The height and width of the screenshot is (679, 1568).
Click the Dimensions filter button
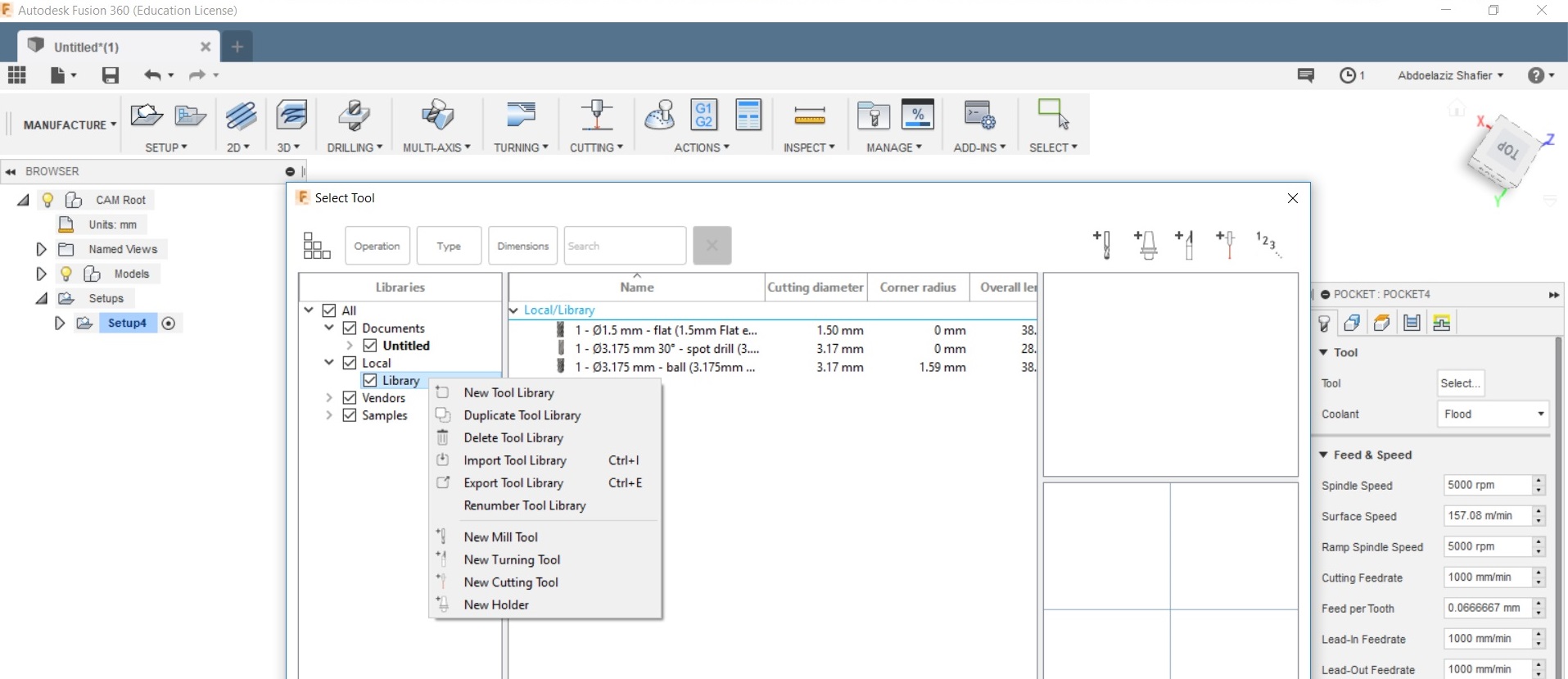coord(523,246)
